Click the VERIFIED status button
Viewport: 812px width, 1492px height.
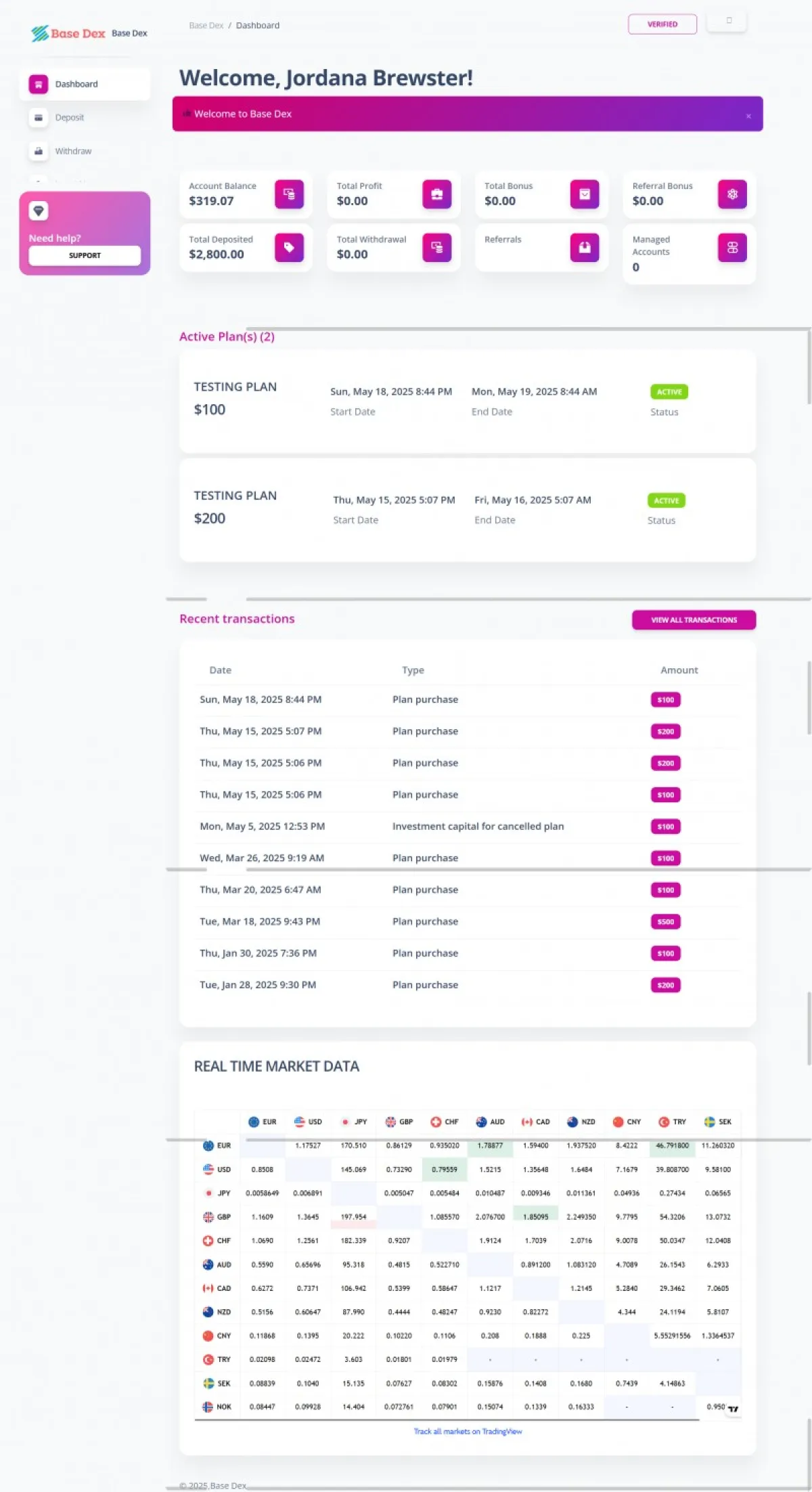click(662, 24)
